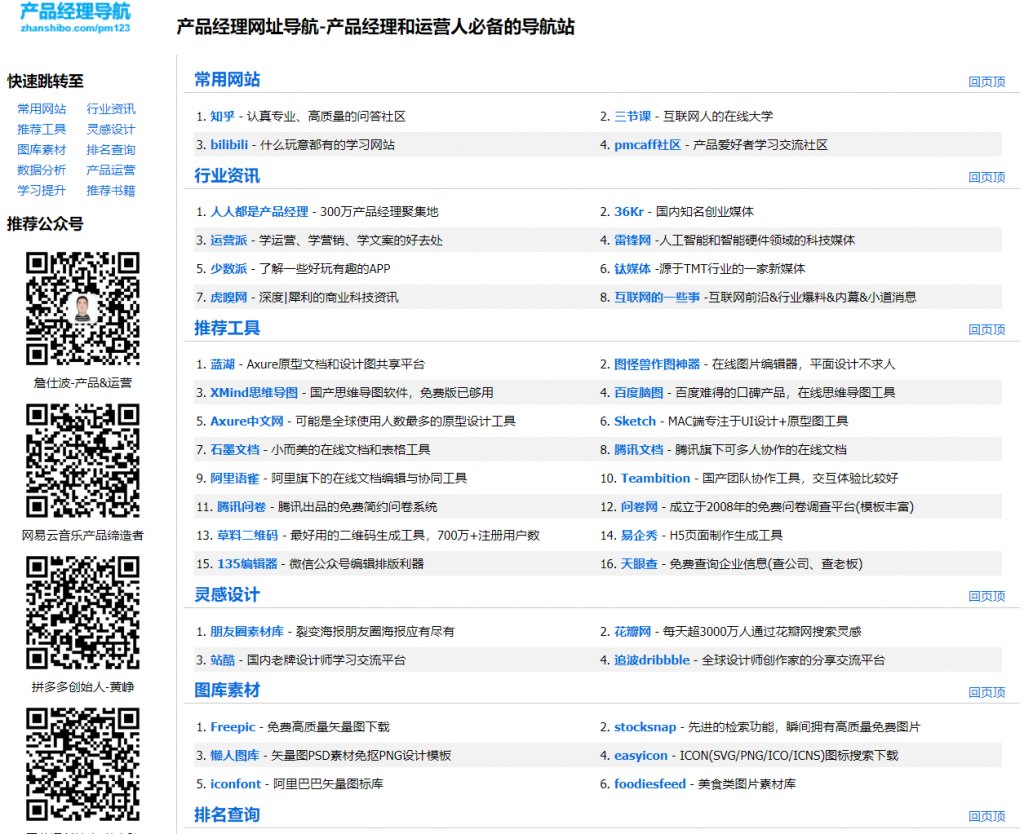Screen dimensions: 1024x834
Task: Open the pmcaff社区 link
Action: pyautogui.click(x=647, y=144)
